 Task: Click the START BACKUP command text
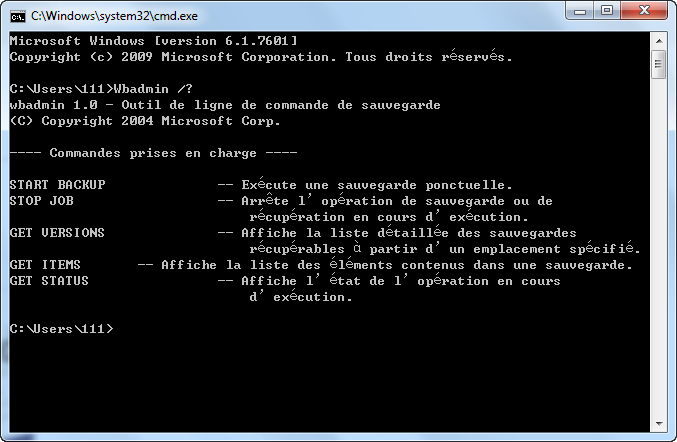pos(57,185)
